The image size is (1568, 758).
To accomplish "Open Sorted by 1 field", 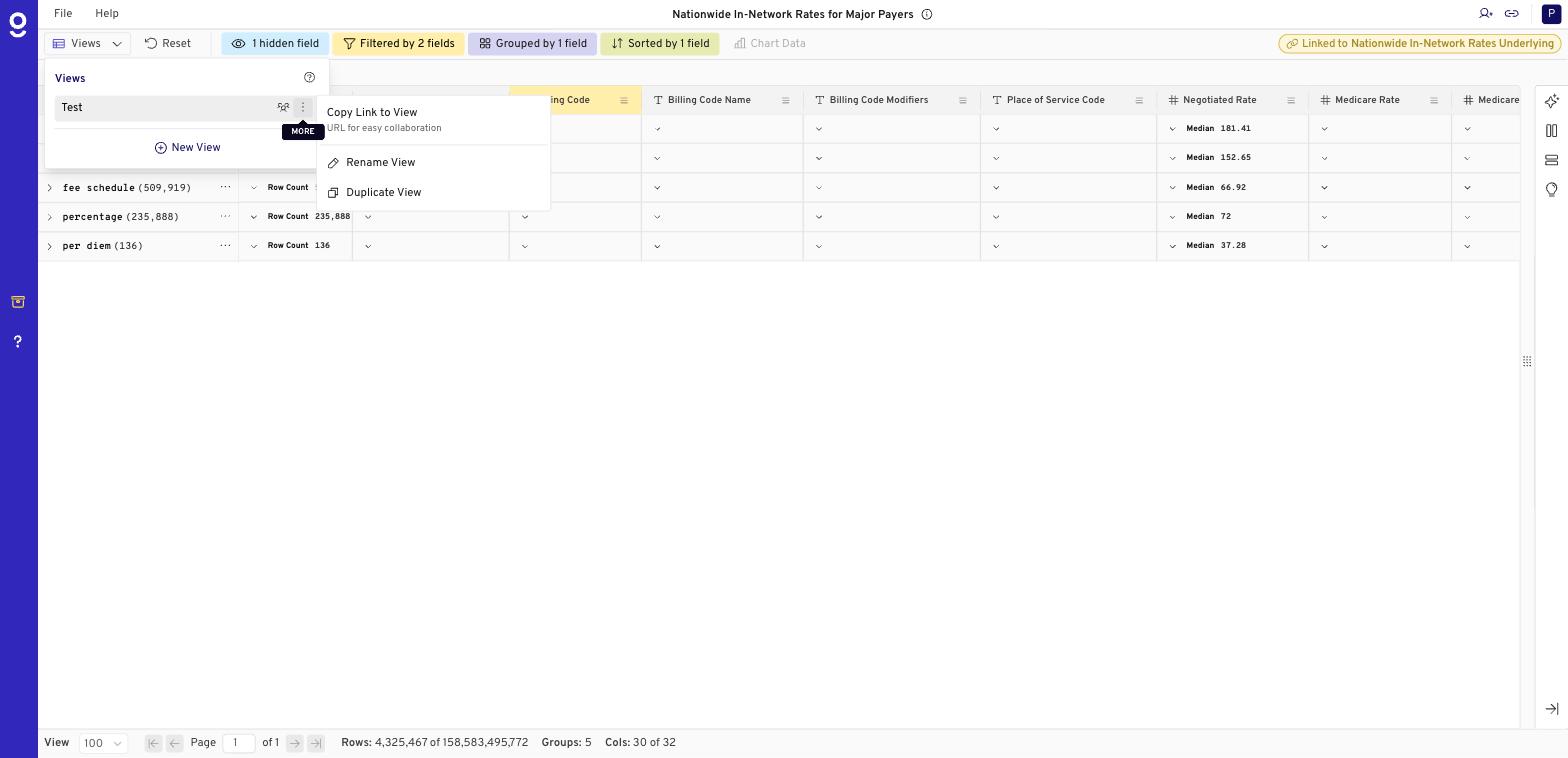I will coord(660,44).
